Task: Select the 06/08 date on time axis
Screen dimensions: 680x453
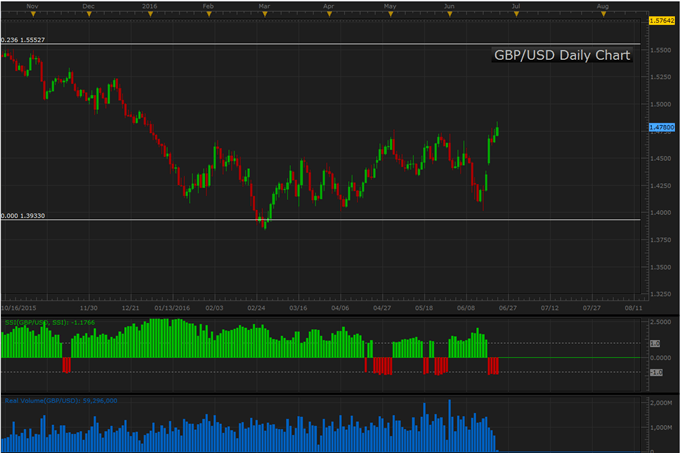Action: [x=466, y=308]
